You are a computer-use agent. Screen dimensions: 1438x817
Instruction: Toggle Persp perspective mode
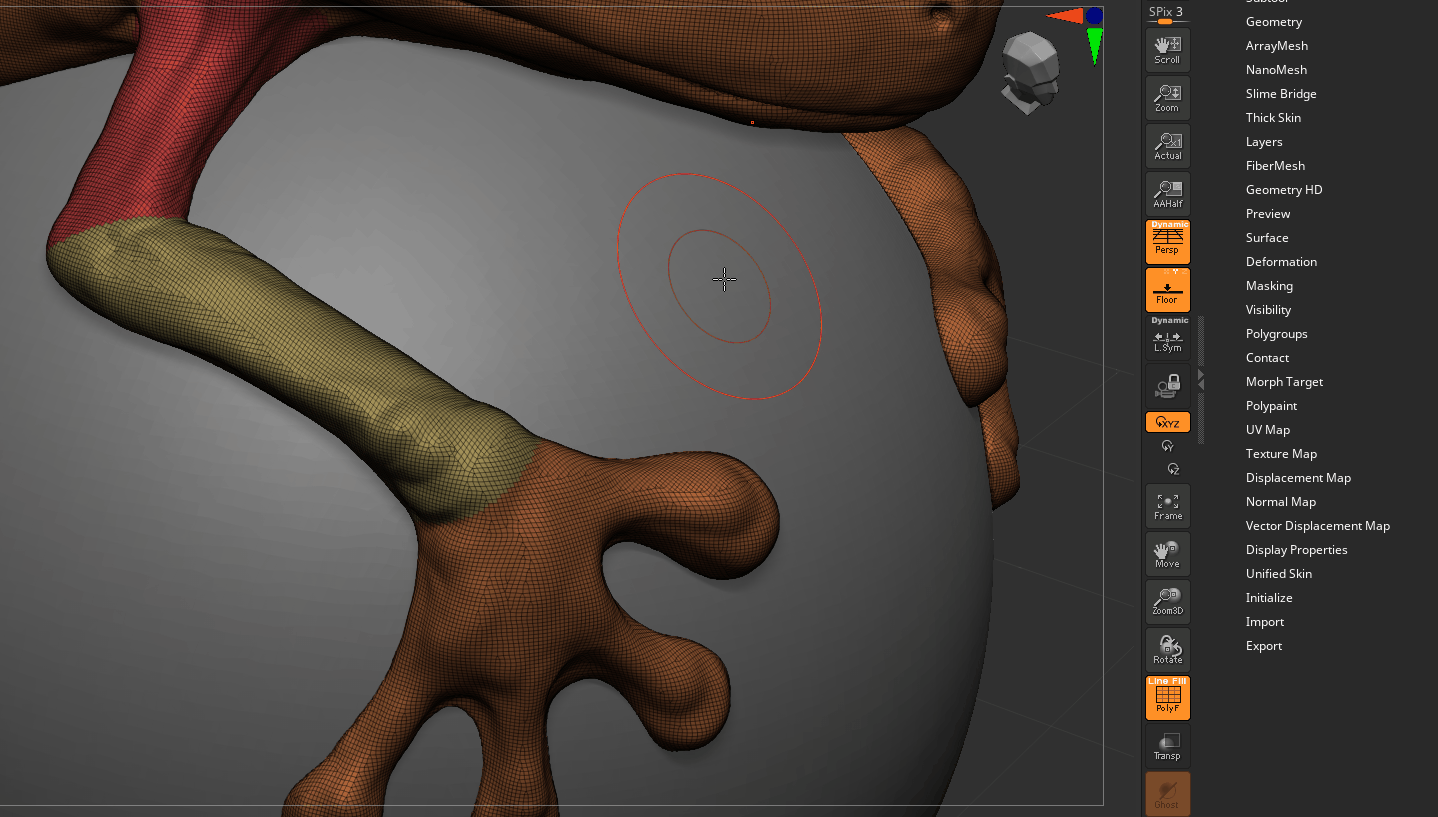tap(1167, 241)
